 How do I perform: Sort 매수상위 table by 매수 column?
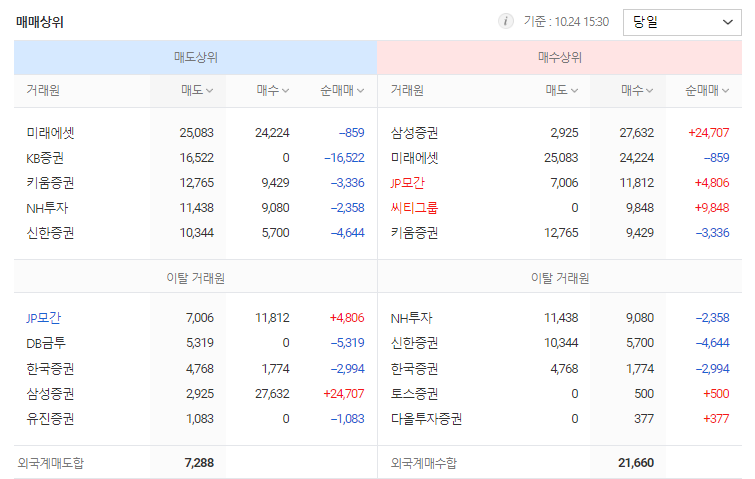click(x=637, y=90)
